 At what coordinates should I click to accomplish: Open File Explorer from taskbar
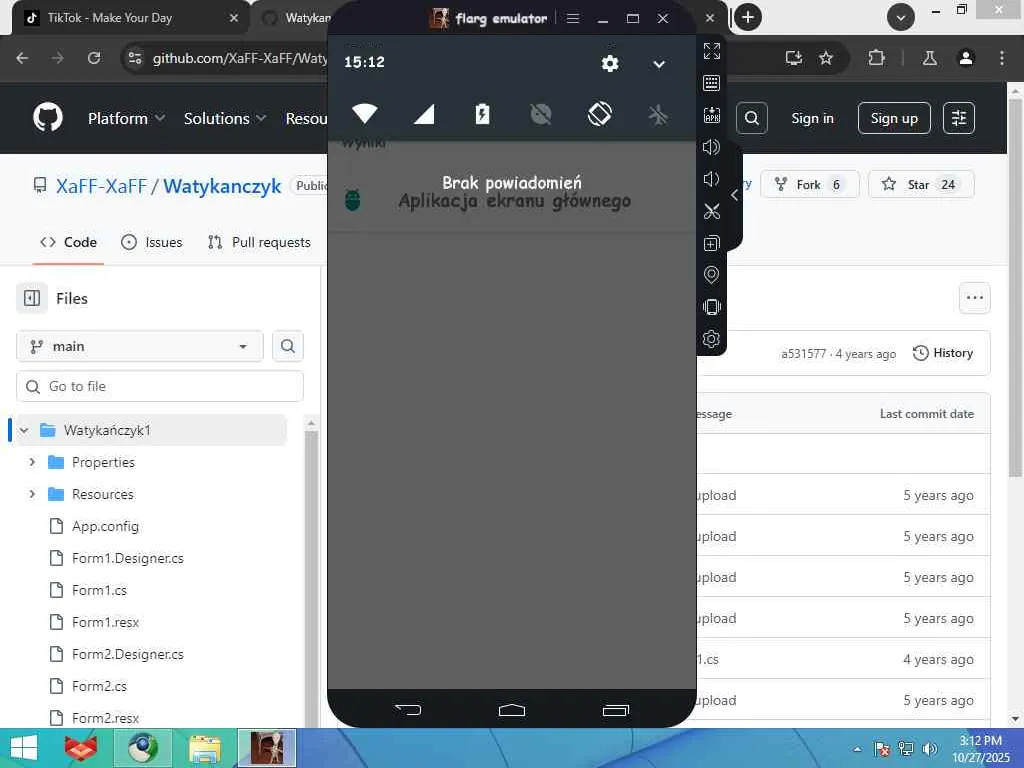coord(204,748)
